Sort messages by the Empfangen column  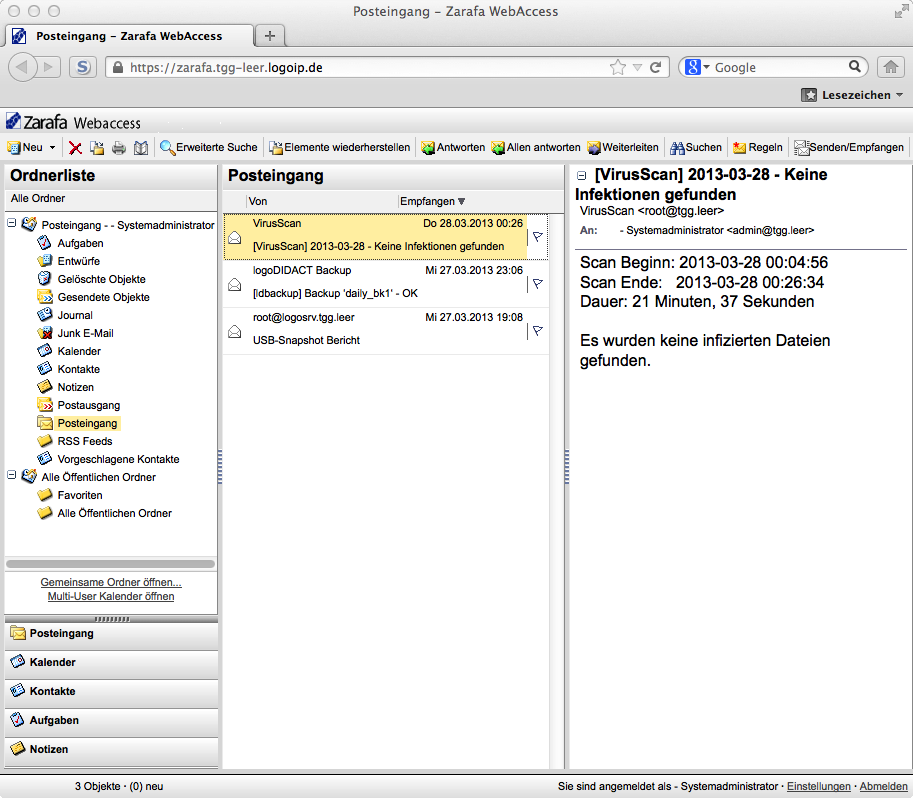click(x=432, y=202)
